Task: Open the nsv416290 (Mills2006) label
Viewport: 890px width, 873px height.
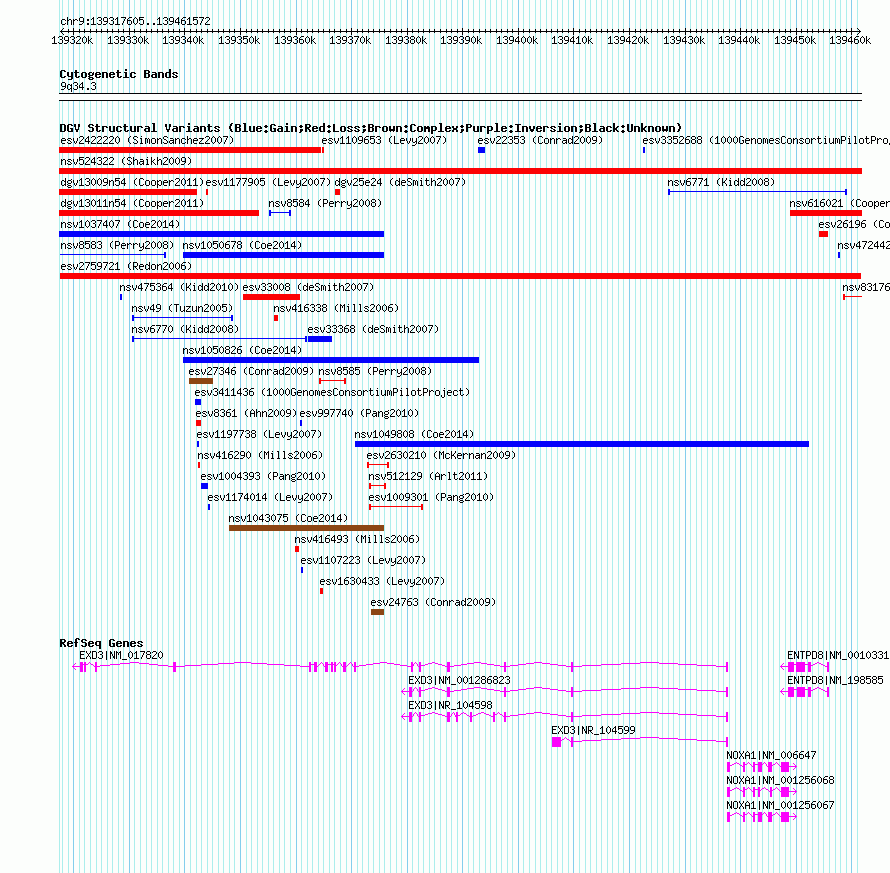Action: click(x=260, y=455)
